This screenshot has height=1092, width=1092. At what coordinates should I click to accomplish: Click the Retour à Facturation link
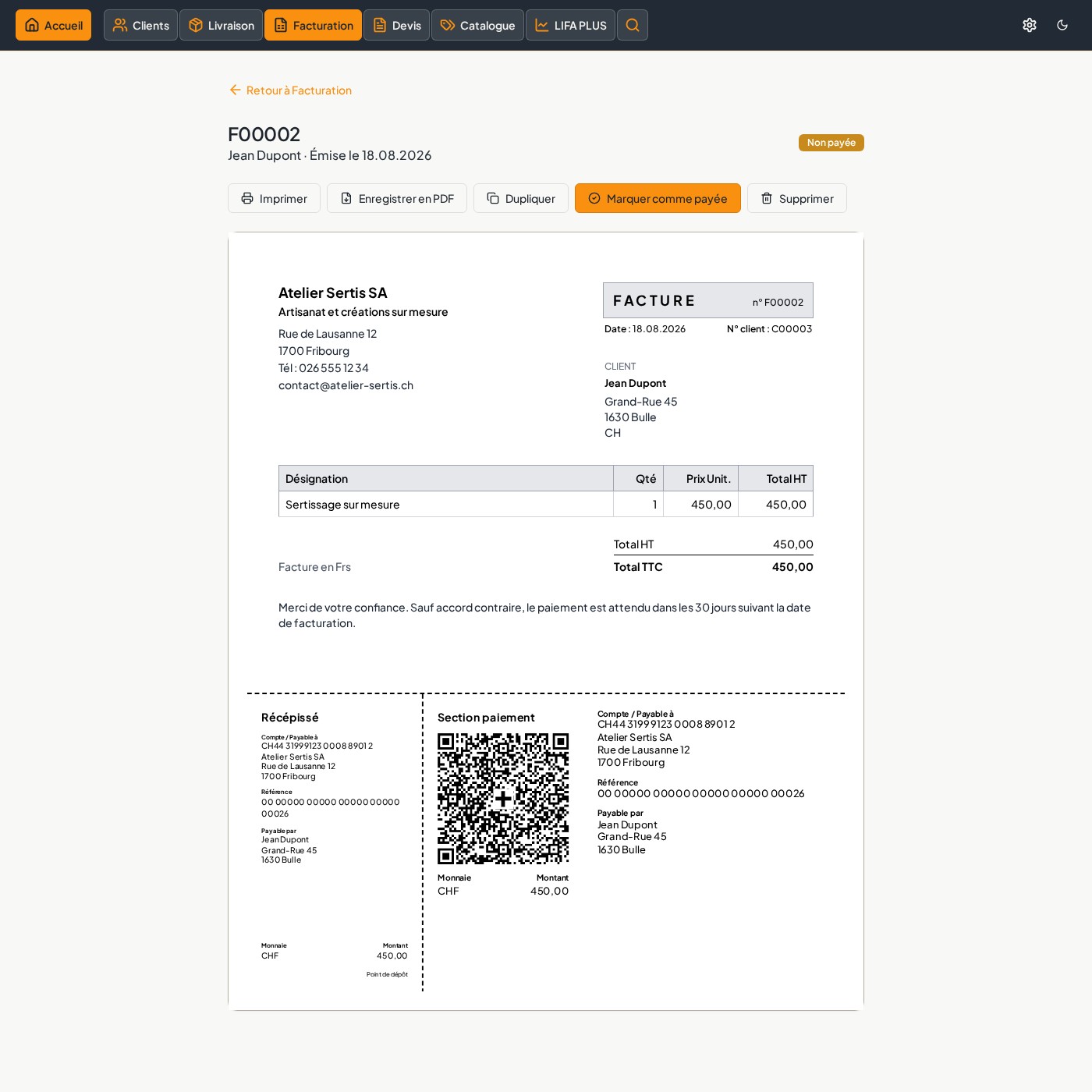(x=290, y=90)
